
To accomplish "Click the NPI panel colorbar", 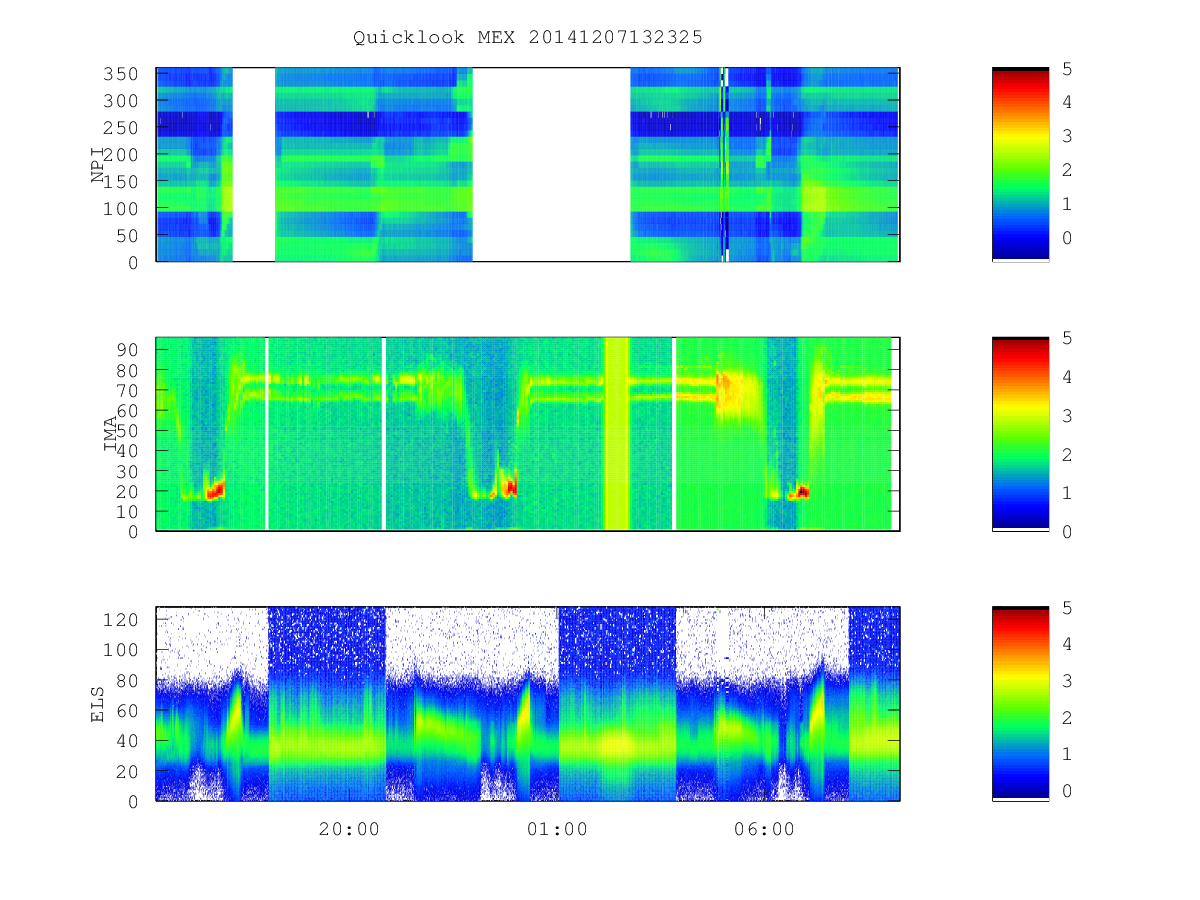I will point(1020,165).
